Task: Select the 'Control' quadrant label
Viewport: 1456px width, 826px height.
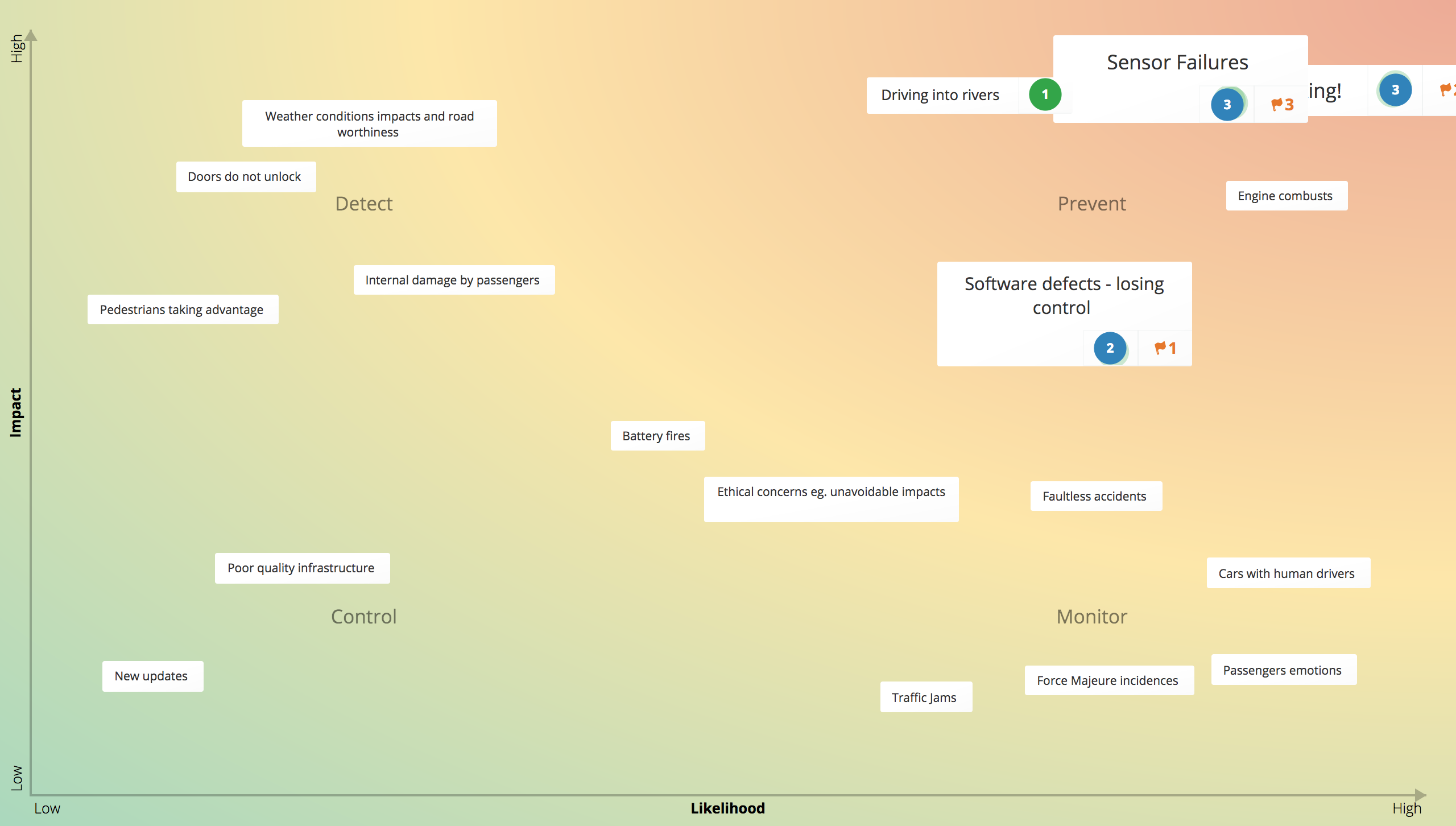Action: click(363, 614)
